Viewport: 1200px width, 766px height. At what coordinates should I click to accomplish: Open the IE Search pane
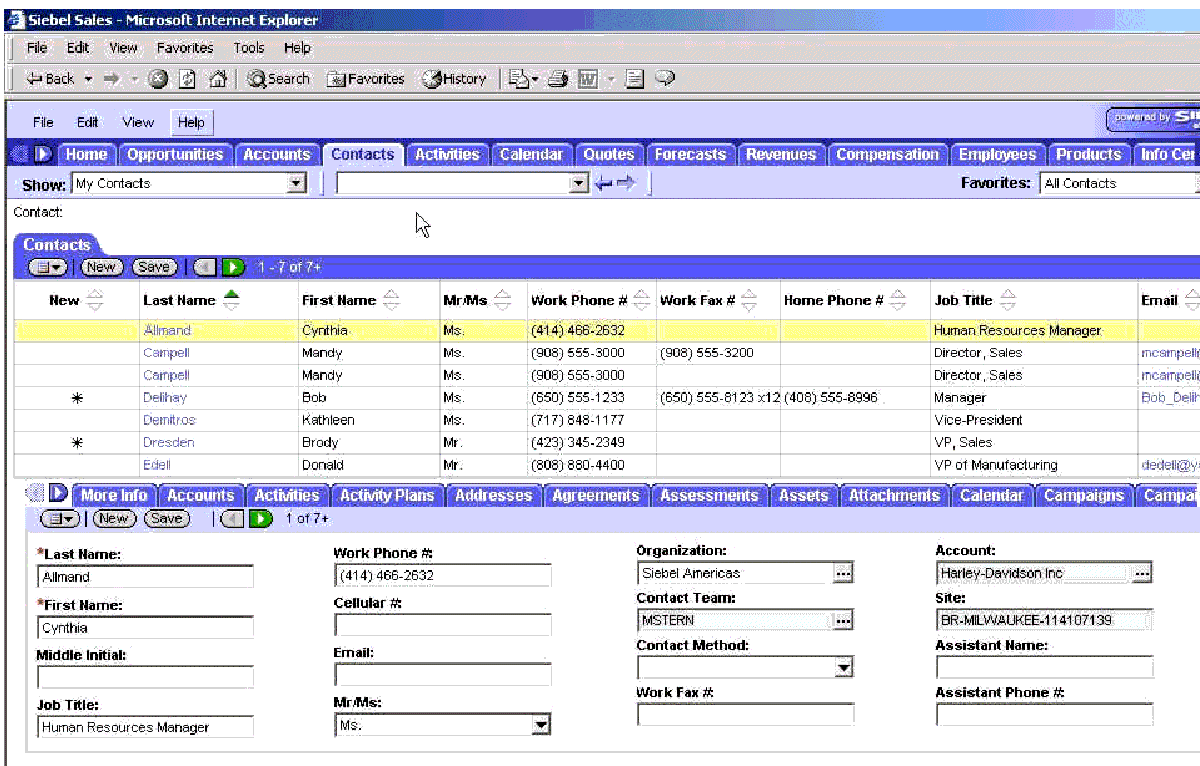[278, 79]
